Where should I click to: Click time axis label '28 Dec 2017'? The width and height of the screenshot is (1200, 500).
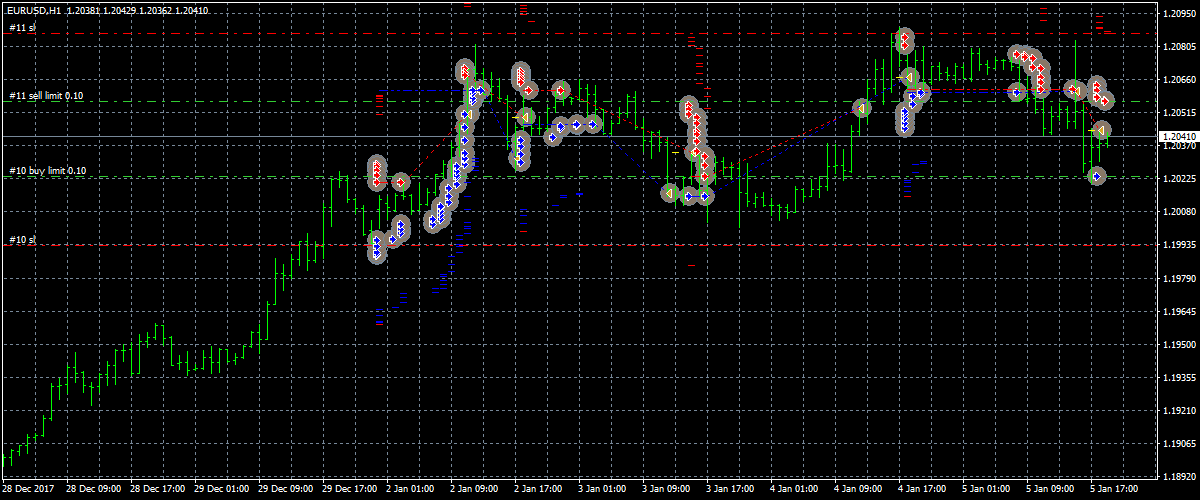[x=30, y=490]
